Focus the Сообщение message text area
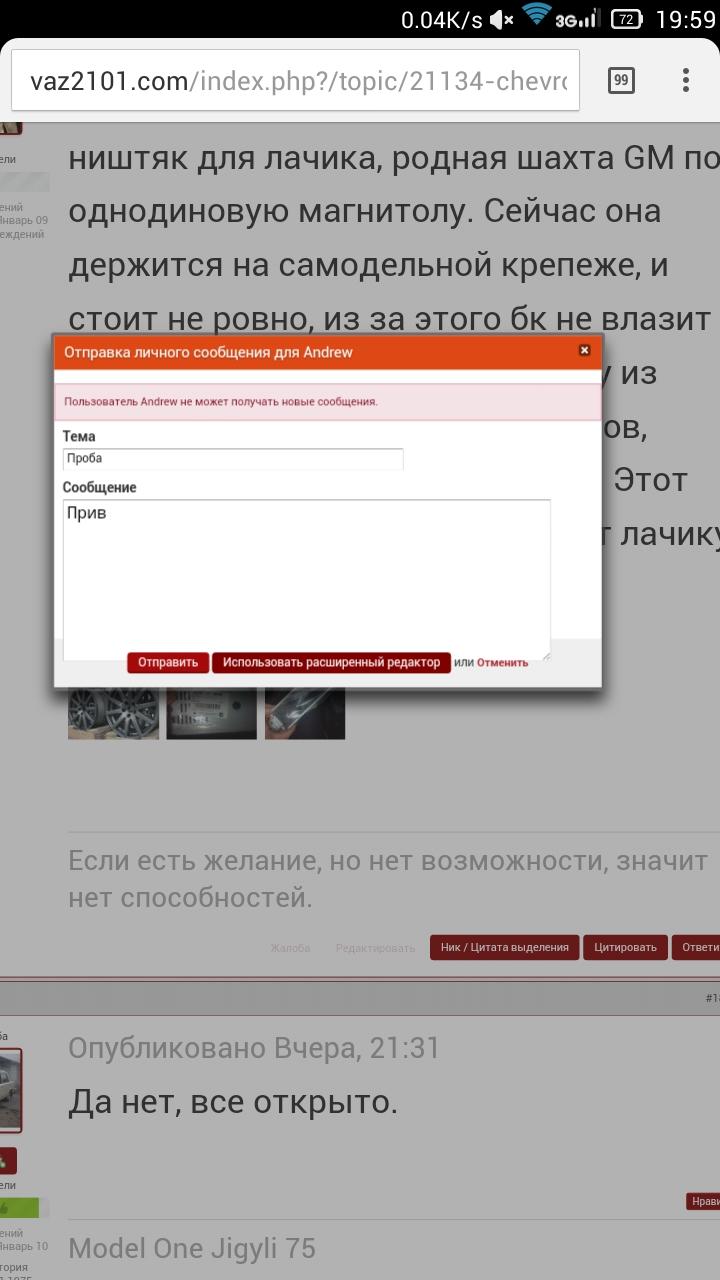Screen dimensions: 720x1280 click(x=307, y=579)
